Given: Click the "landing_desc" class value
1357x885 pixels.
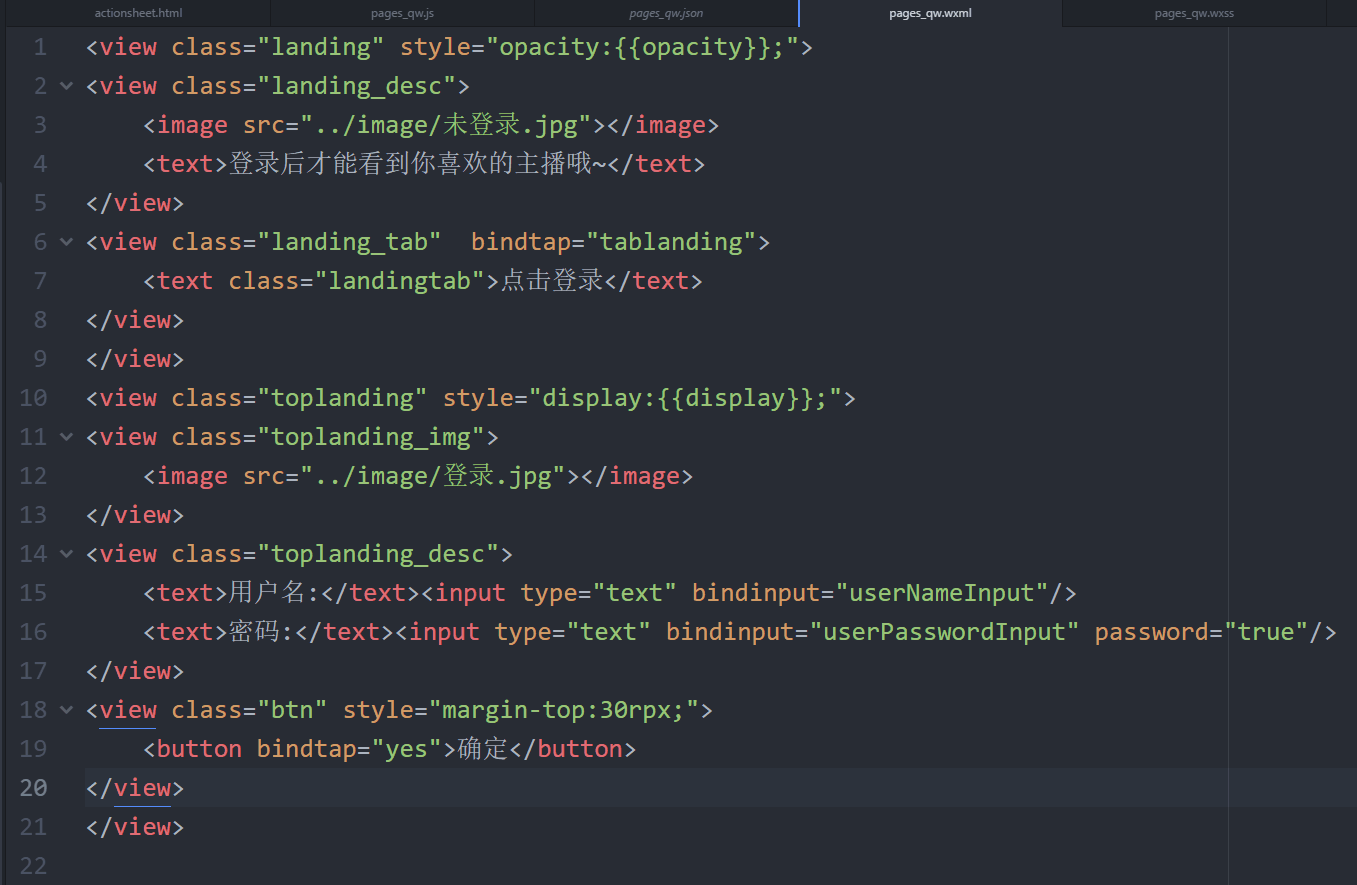Looking at the screenshot, I should pos(356,86).
